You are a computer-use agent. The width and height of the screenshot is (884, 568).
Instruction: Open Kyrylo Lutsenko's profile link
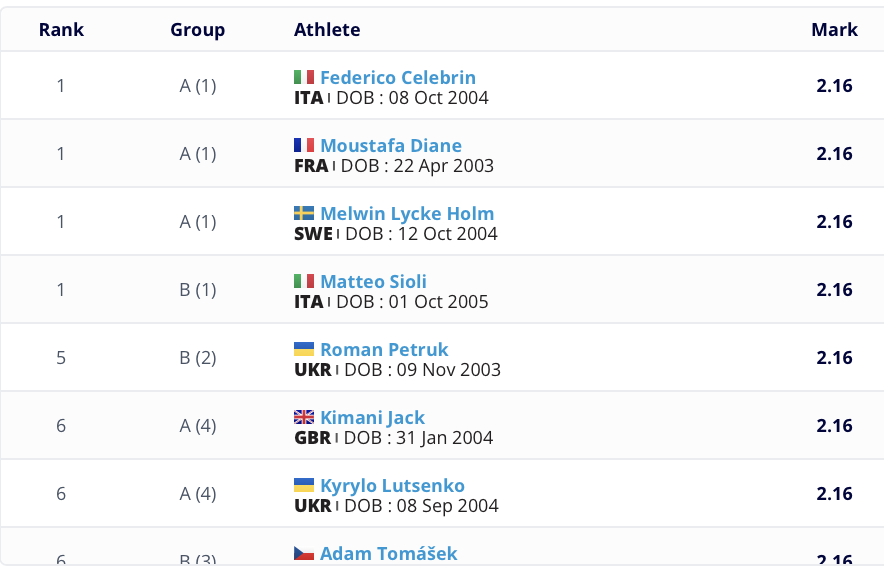tap(392, 485)
